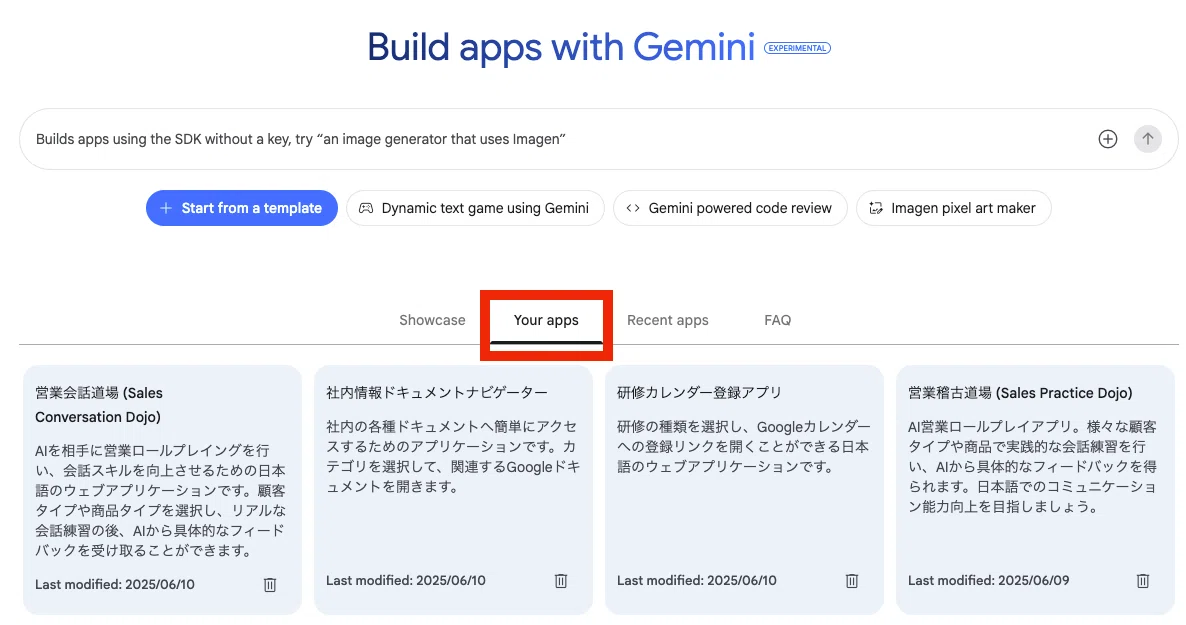Choose Imagen pixel art maker template
This screenshot has width=1186, height=625.
pos(953,208)
